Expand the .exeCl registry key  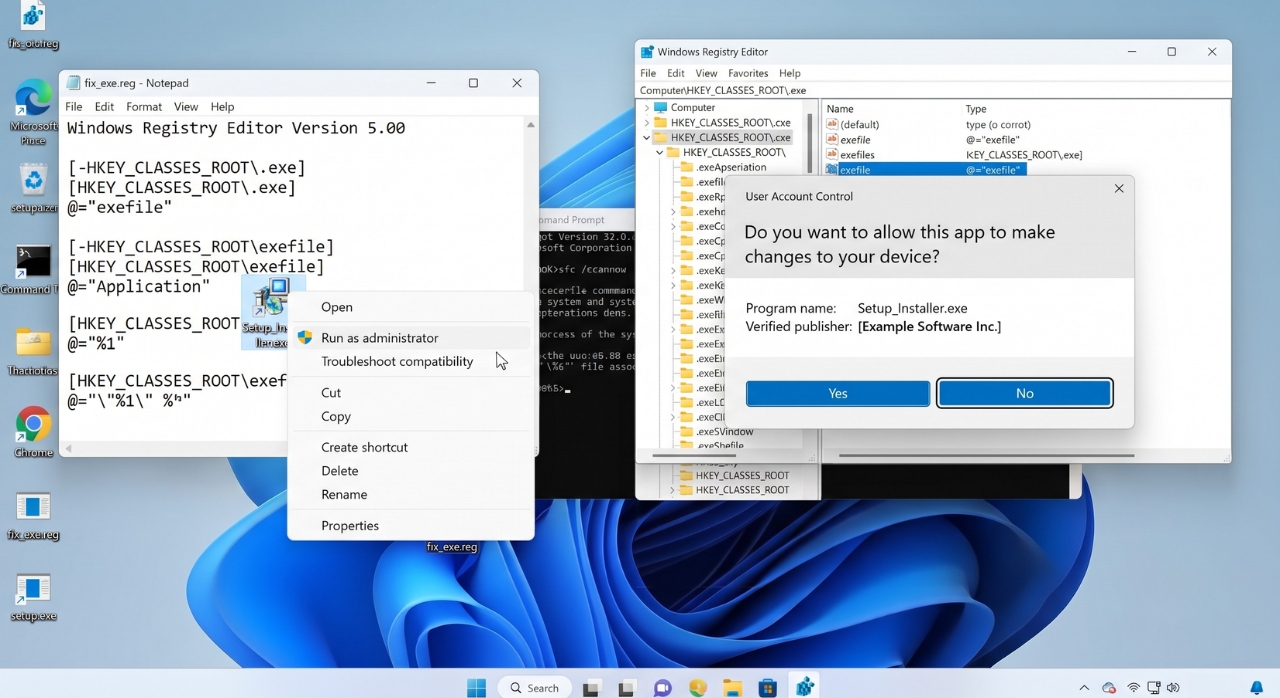(674, 417)
